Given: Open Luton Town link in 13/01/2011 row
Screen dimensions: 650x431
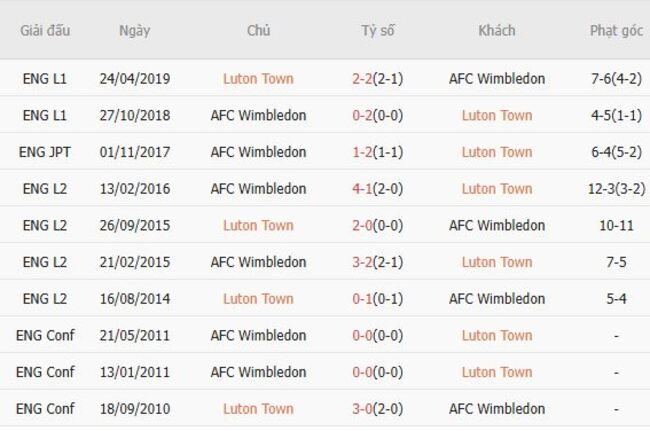Looking at the screenshot, I should click(497, 372).
